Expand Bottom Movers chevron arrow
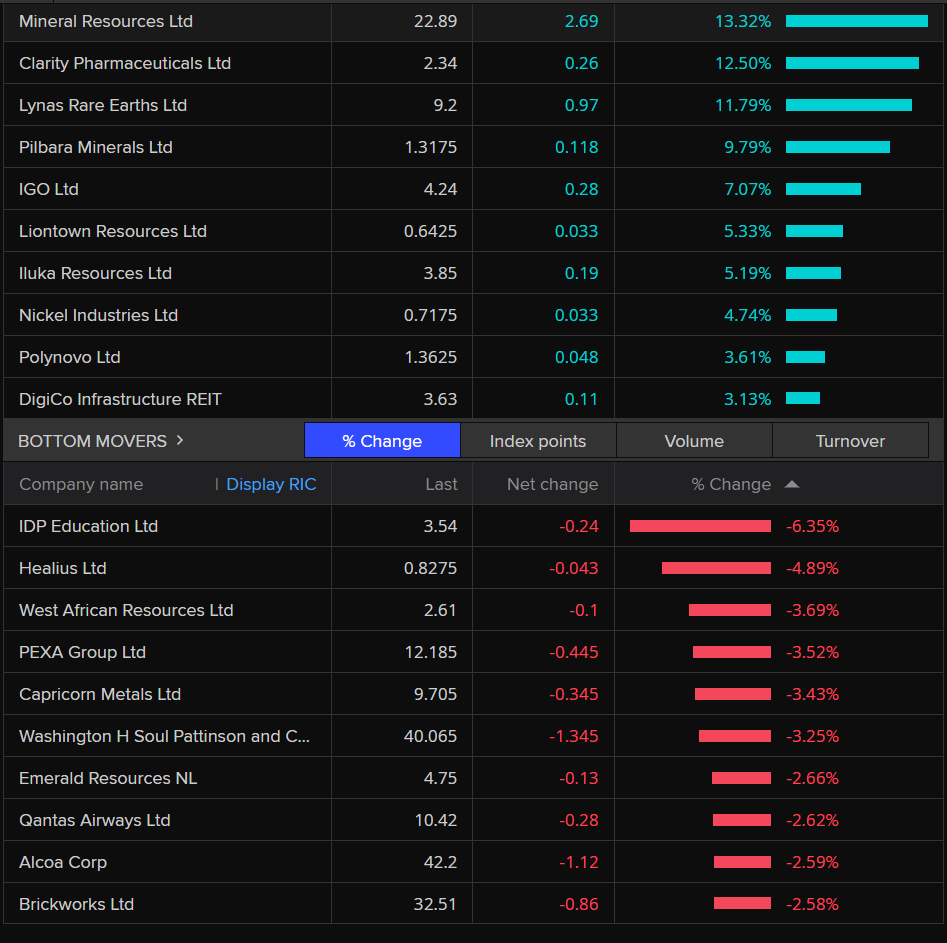Image resolution: width=947 pixels, height=943 pixels. tap(180, 440)
